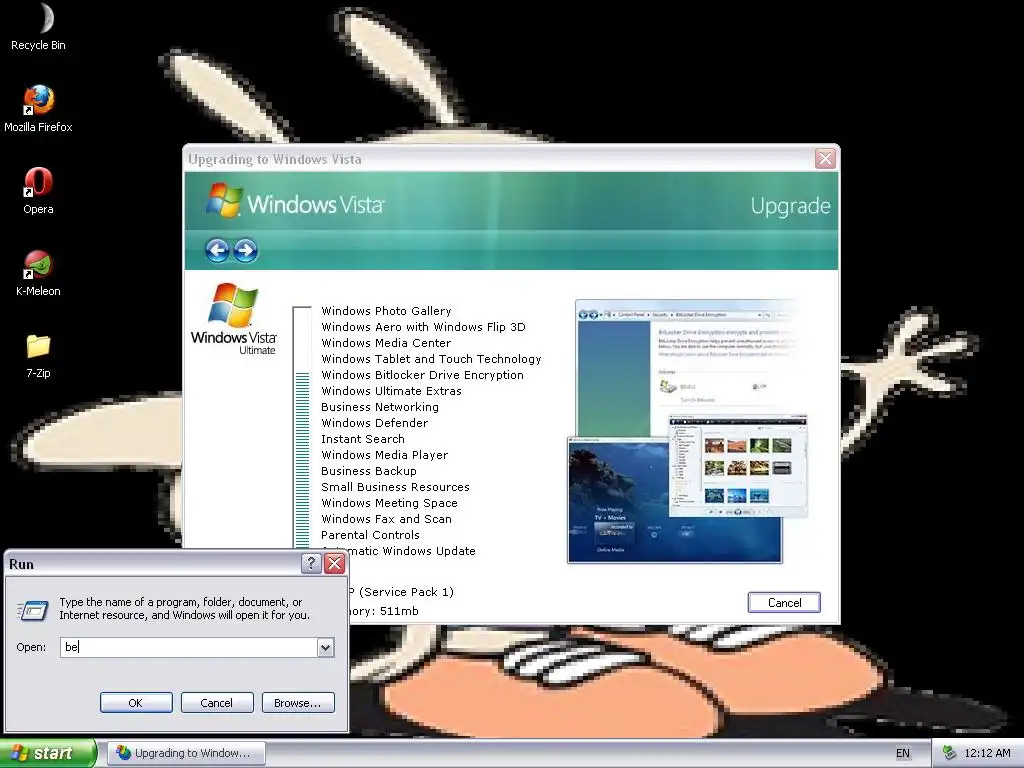Click the Open text field containing 'be'
1024x768 pixels.
[189, 647]
